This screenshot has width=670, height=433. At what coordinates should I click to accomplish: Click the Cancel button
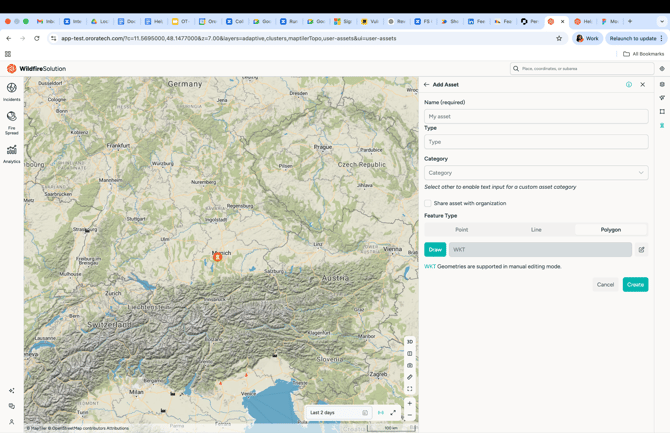click(x=605, y=285)
